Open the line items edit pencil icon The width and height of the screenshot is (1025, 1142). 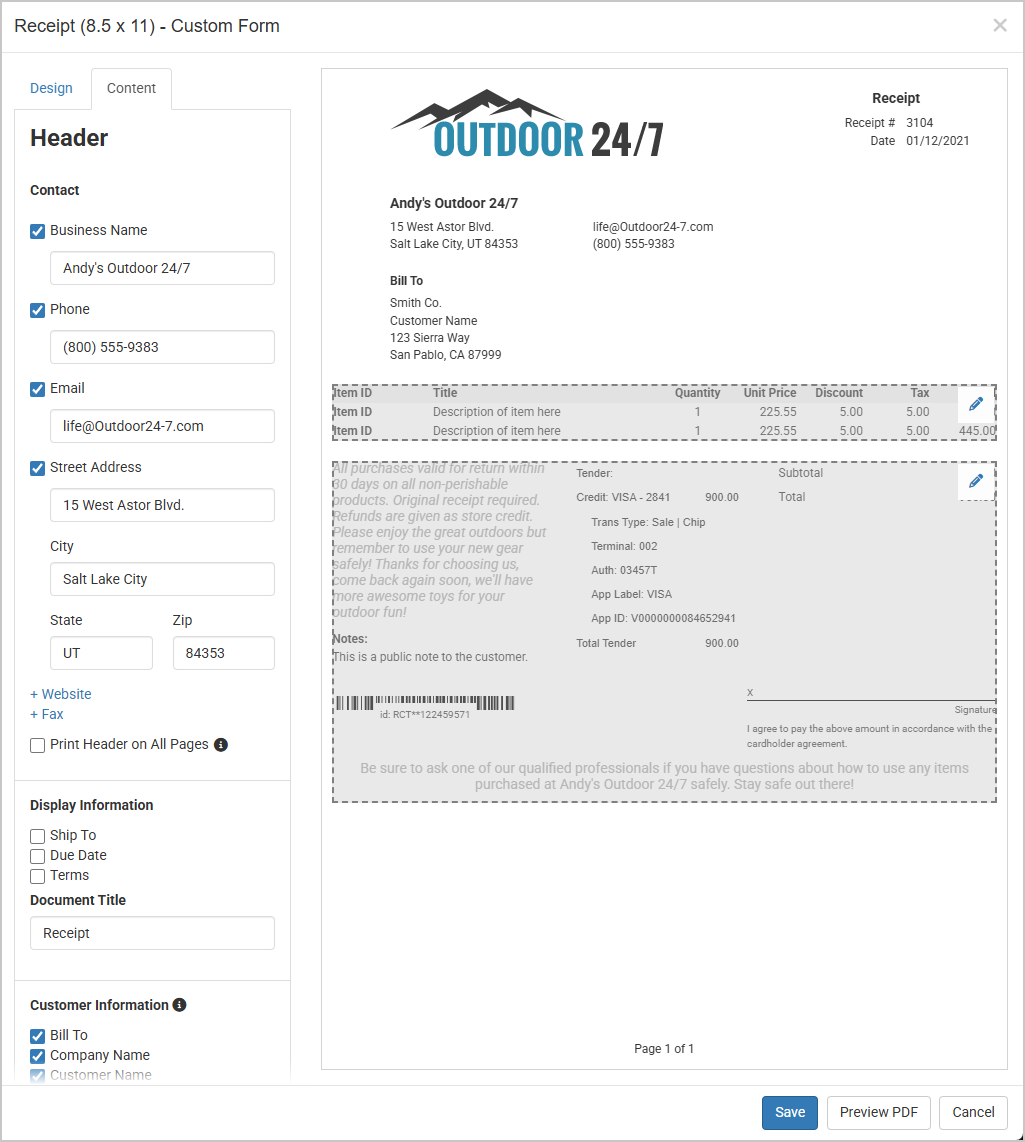point(976,403)
